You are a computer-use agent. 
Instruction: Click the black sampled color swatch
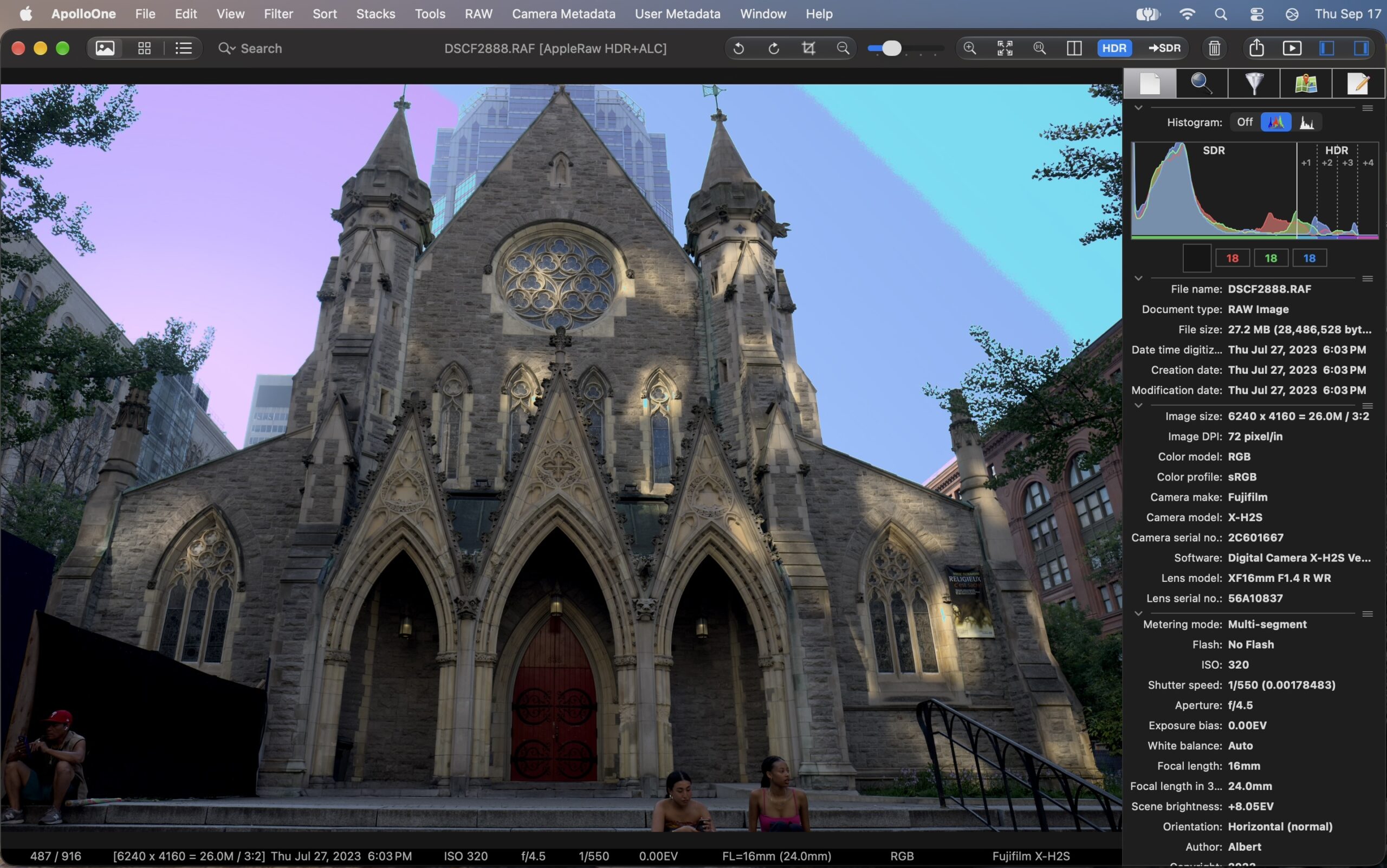point(1197,258)
